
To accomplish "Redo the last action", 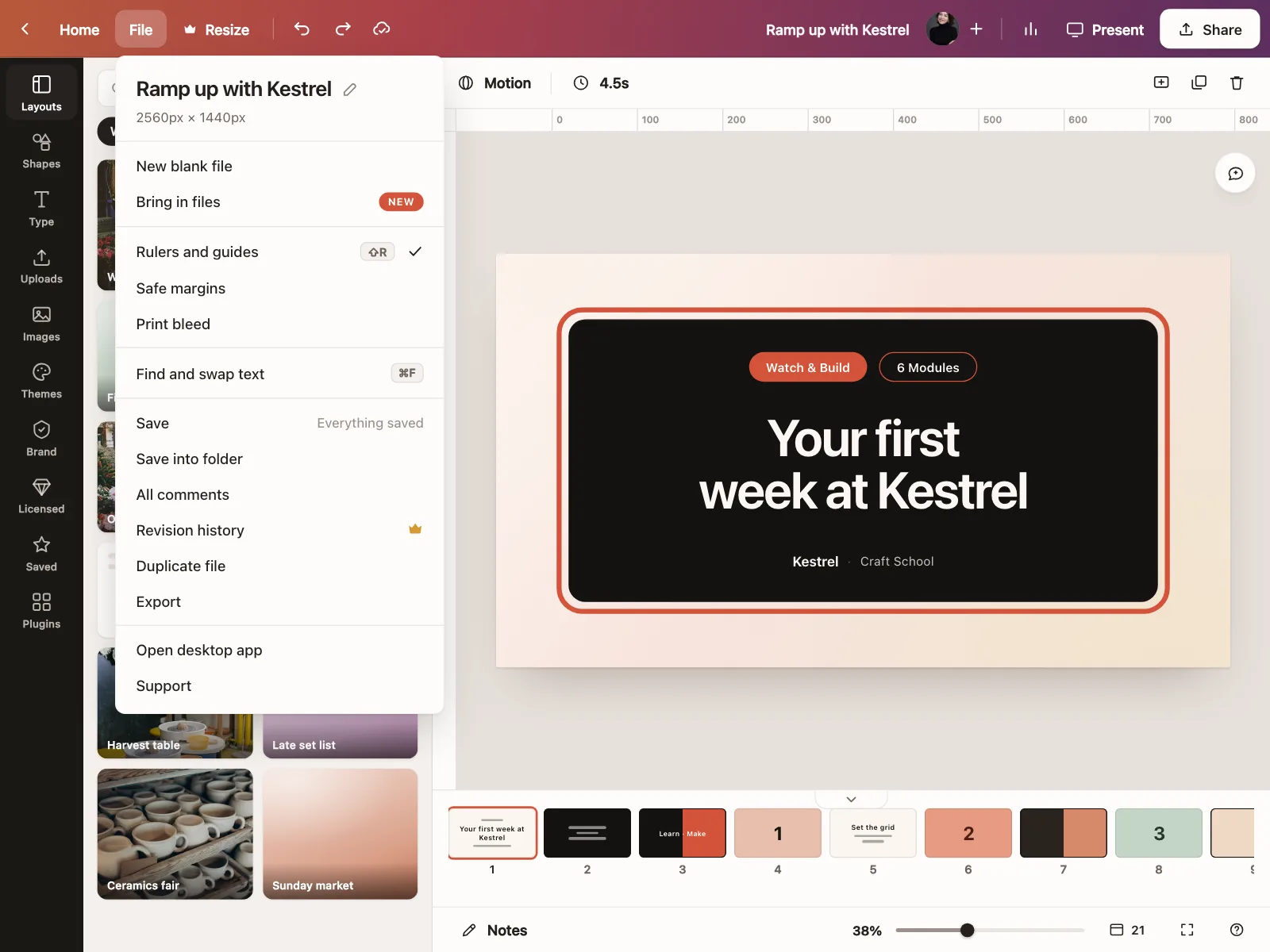I will (x=343, y=29).
